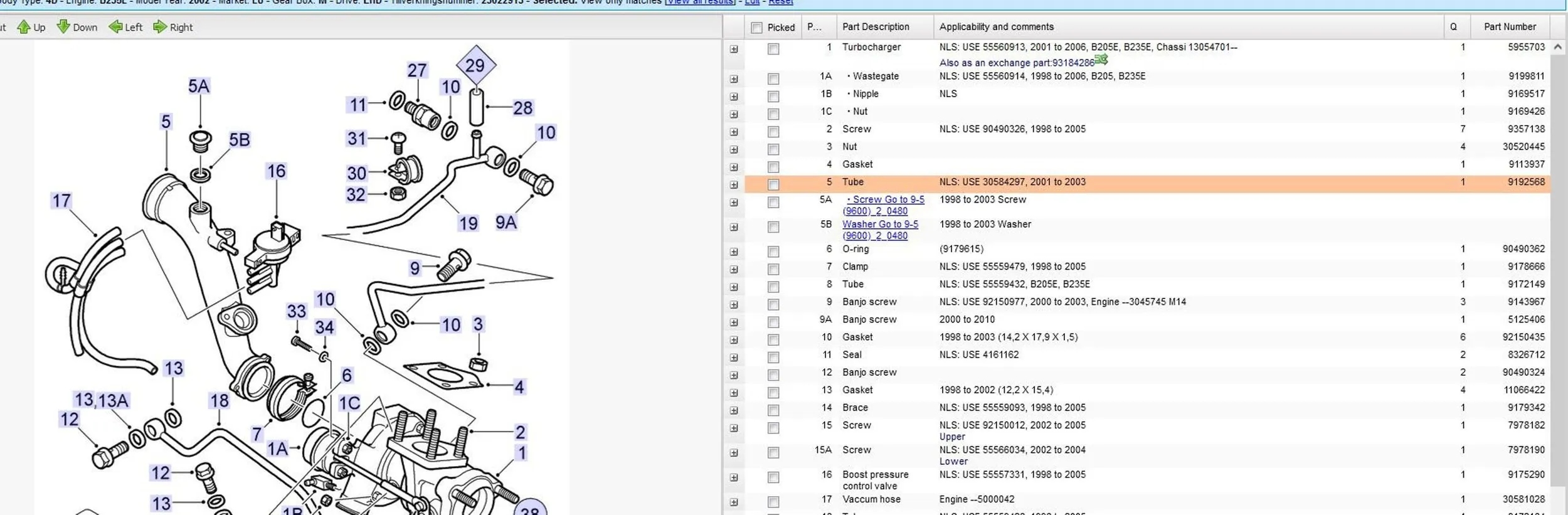
Task: Expand the Turbocharger row details
Action: (734, 49)
